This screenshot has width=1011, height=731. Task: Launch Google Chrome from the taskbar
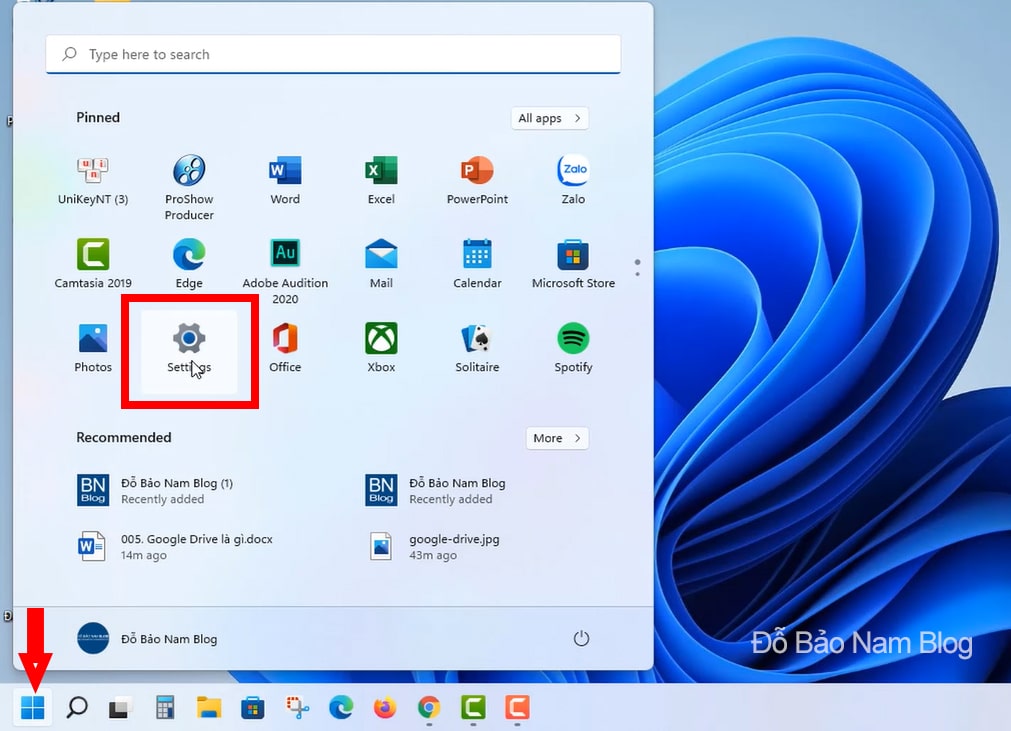click(x=429, y=707)
